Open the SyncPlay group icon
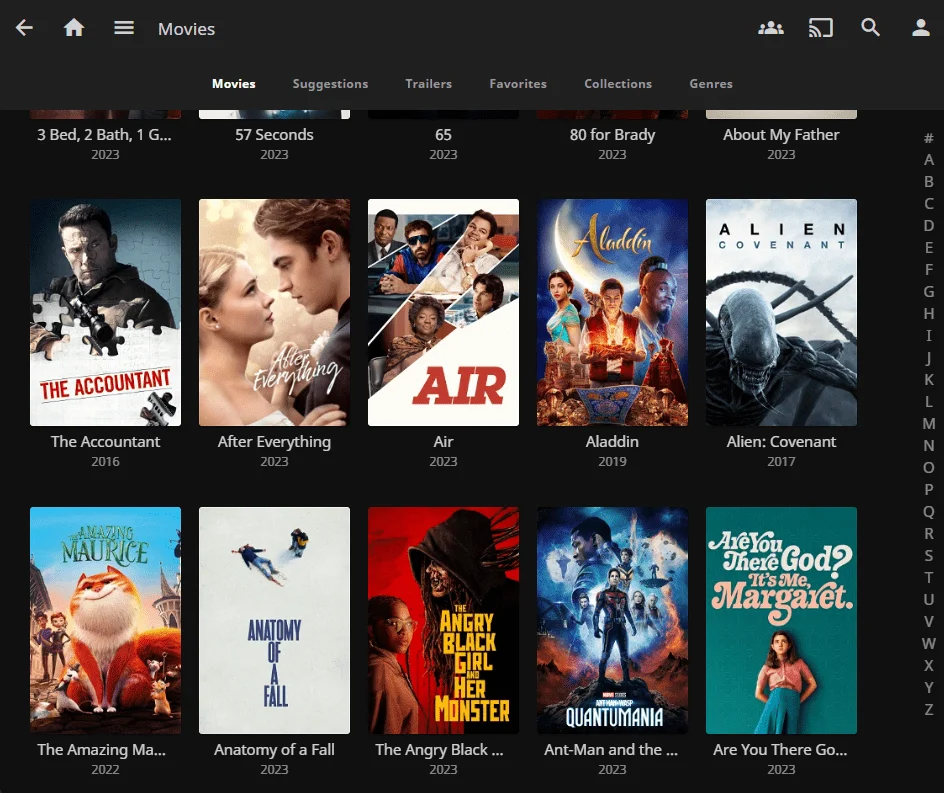The image size is (944, 793). pos(771,28)
